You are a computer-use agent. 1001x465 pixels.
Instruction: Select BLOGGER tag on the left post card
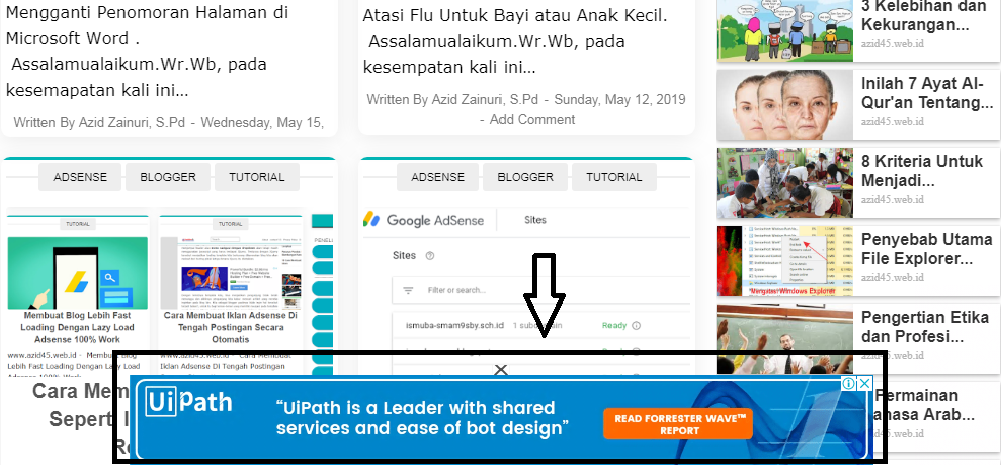[168, 177]
